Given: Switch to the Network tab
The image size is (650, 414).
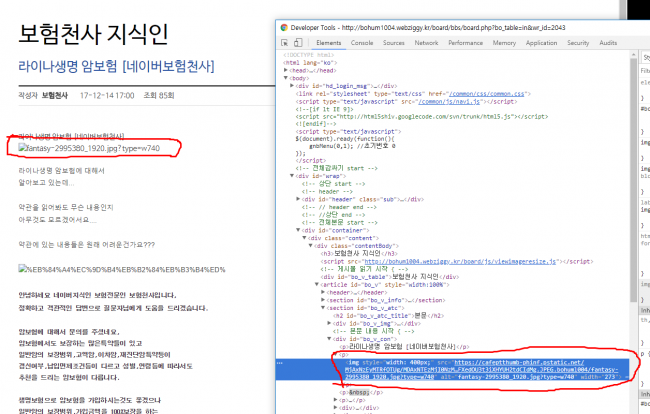Looking at the screenshot, I should click(x=426, y=43).
